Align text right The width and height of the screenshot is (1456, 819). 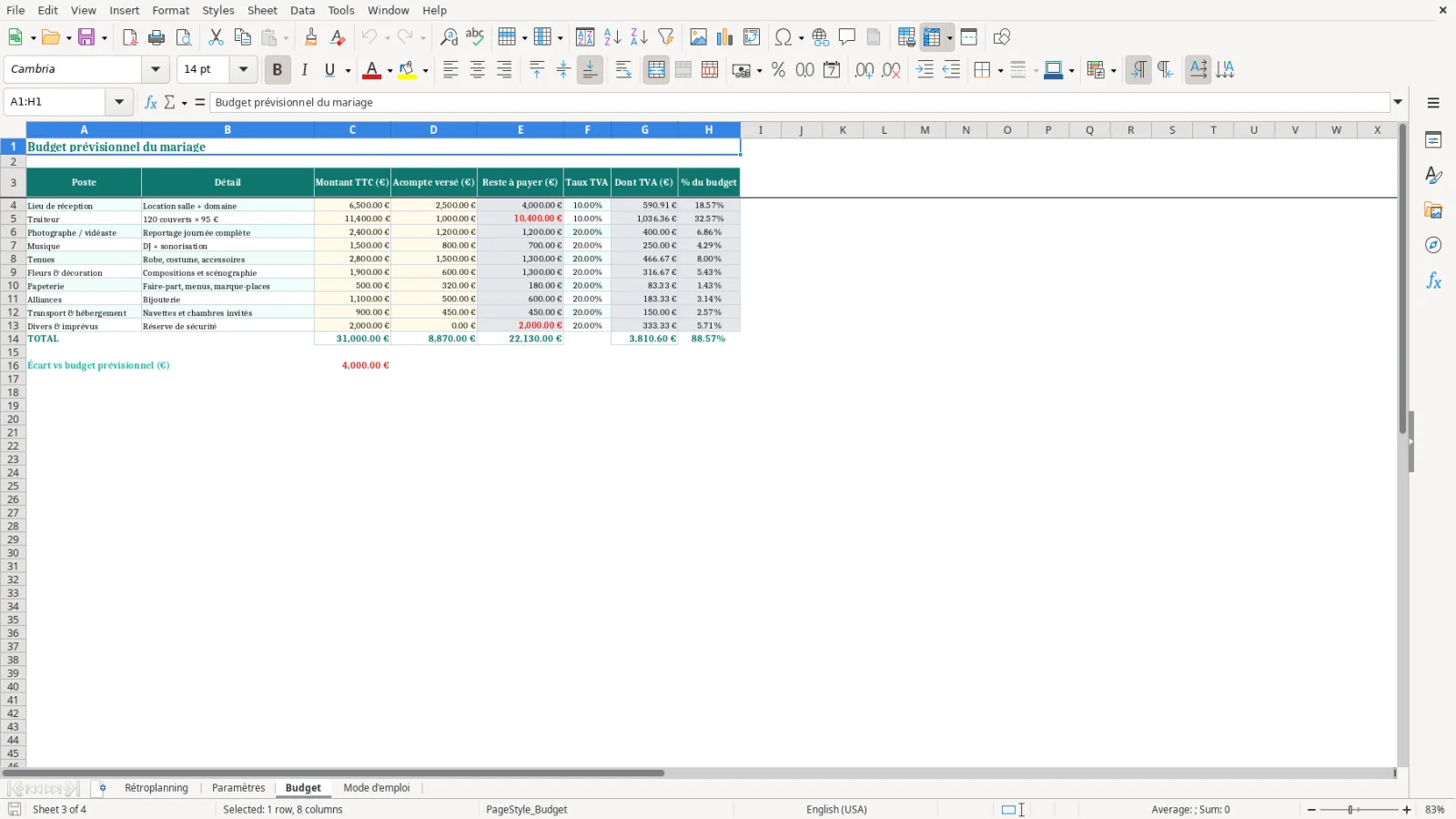pyautogui.click(x=504, y=69)
